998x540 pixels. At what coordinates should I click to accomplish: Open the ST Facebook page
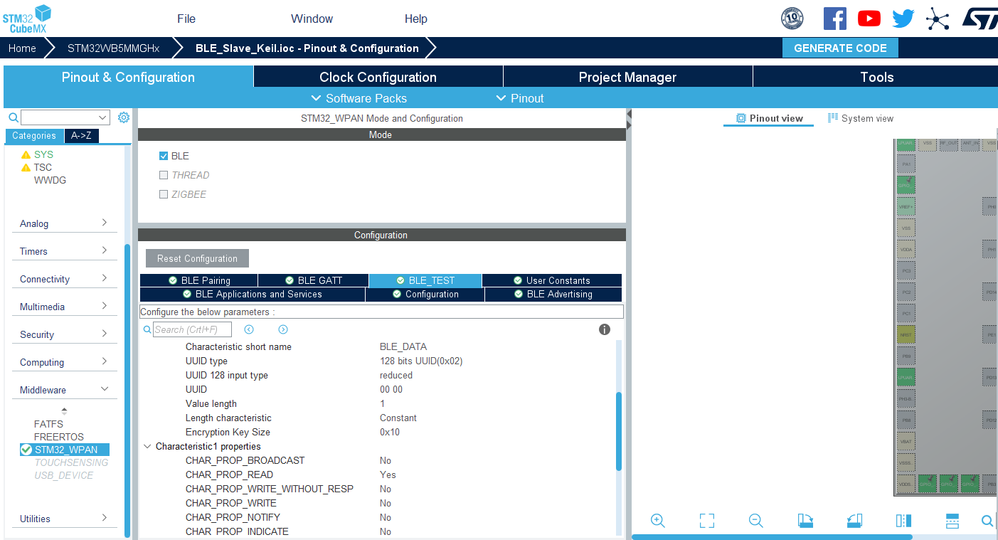tap(834, 18)
